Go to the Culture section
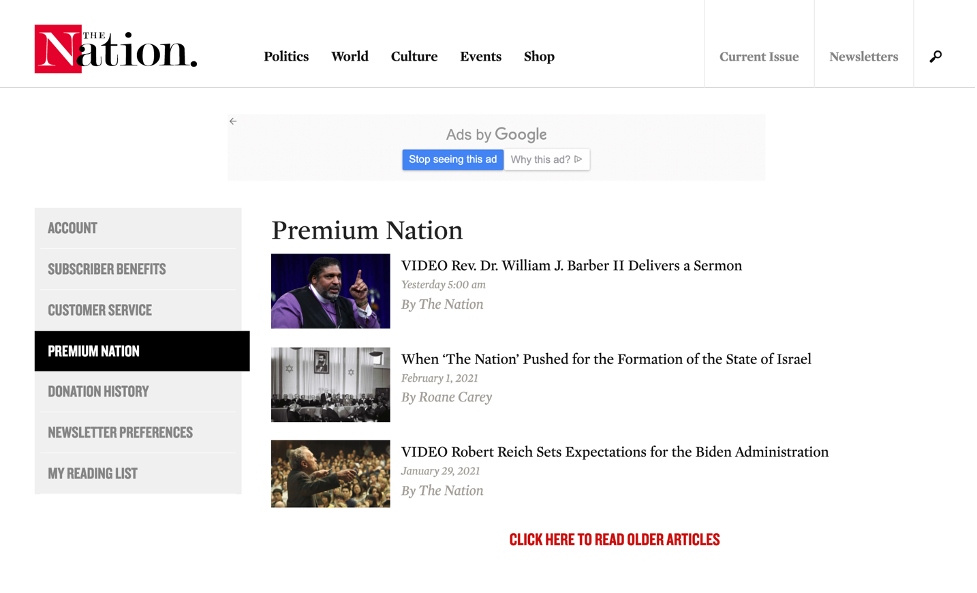The image size is (977, 593). (x=414, y=57)
